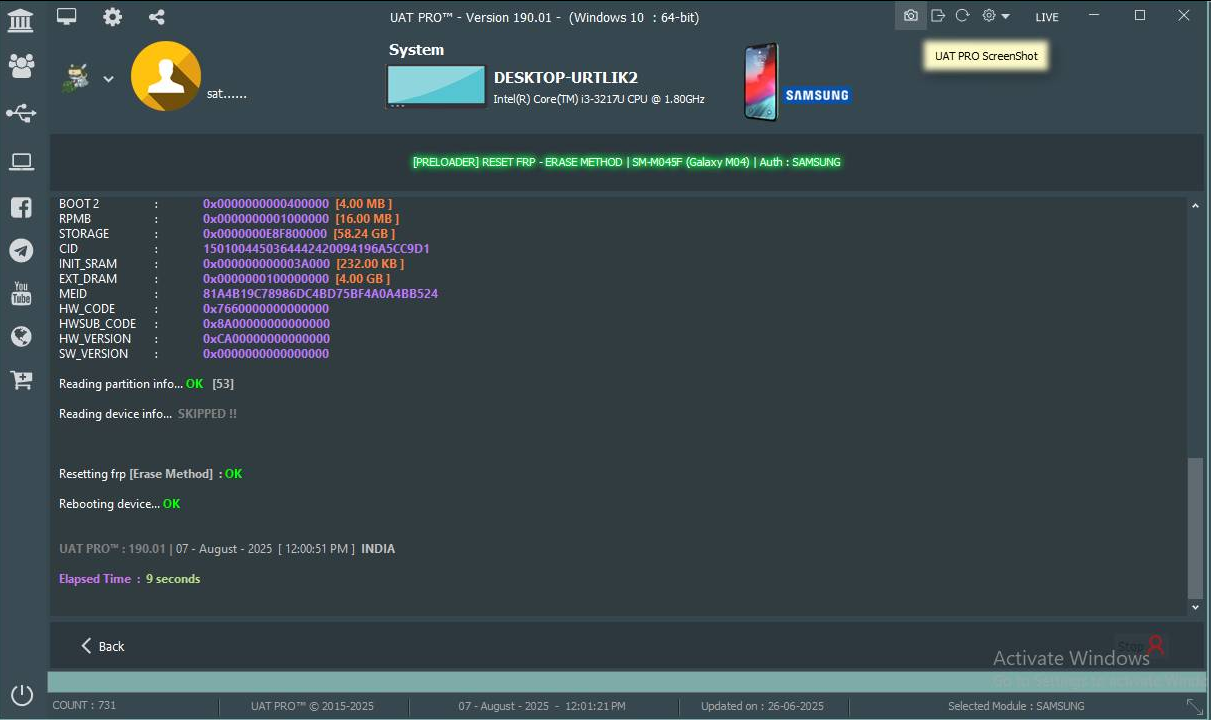Image resolution: width=1211 pixels, height=720 pixels.
Task: Open the Facebook page icon
Action: 21,208
